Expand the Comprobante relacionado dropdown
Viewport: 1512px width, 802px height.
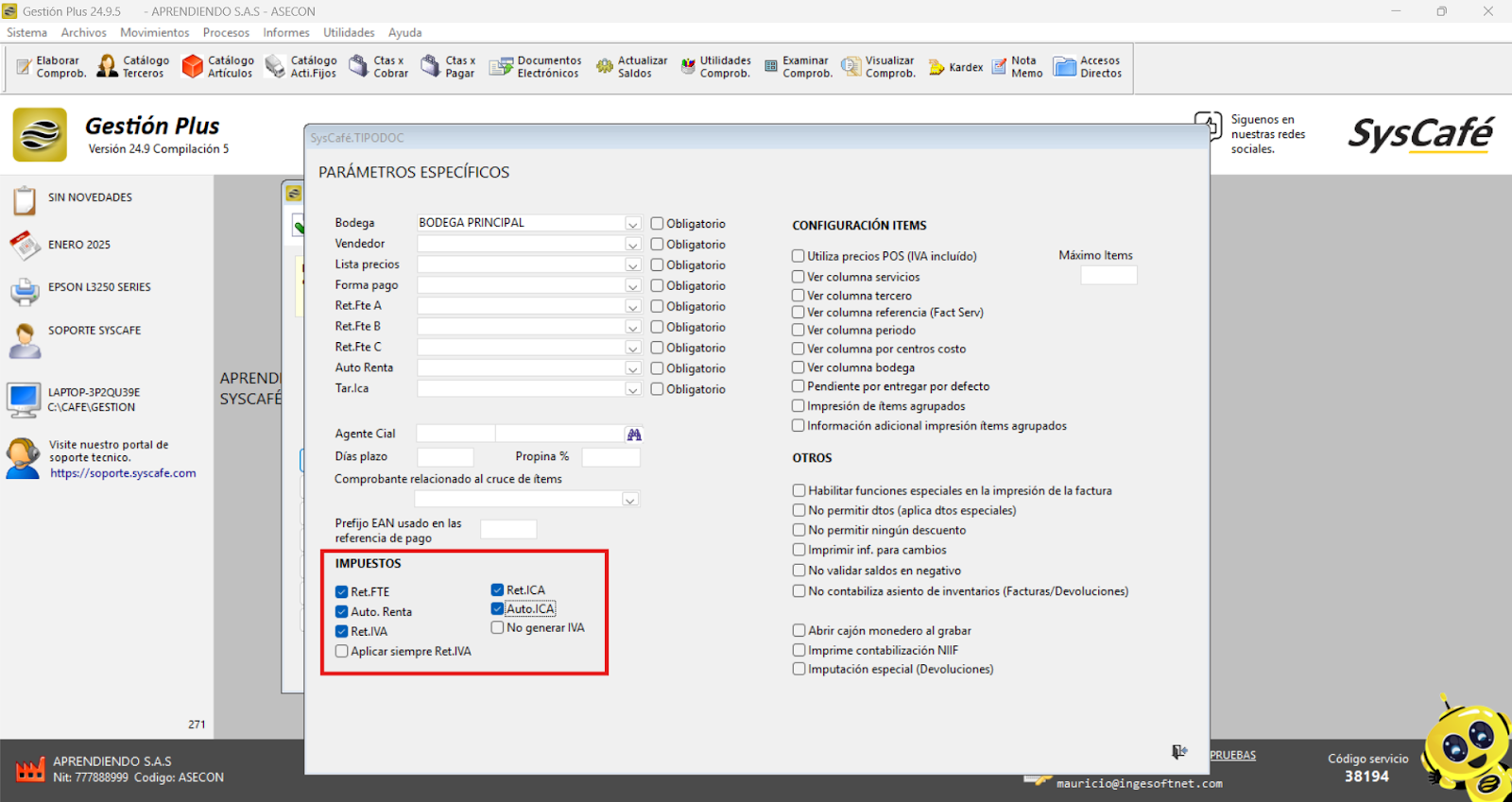tap(630, 500)
